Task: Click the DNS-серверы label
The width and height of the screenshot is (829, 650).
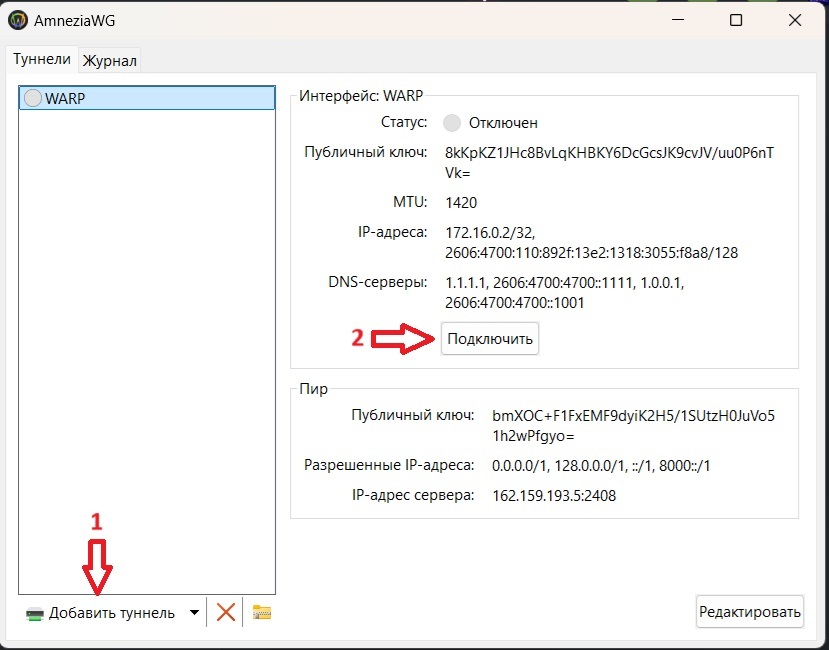Action: tap(377, 282)
